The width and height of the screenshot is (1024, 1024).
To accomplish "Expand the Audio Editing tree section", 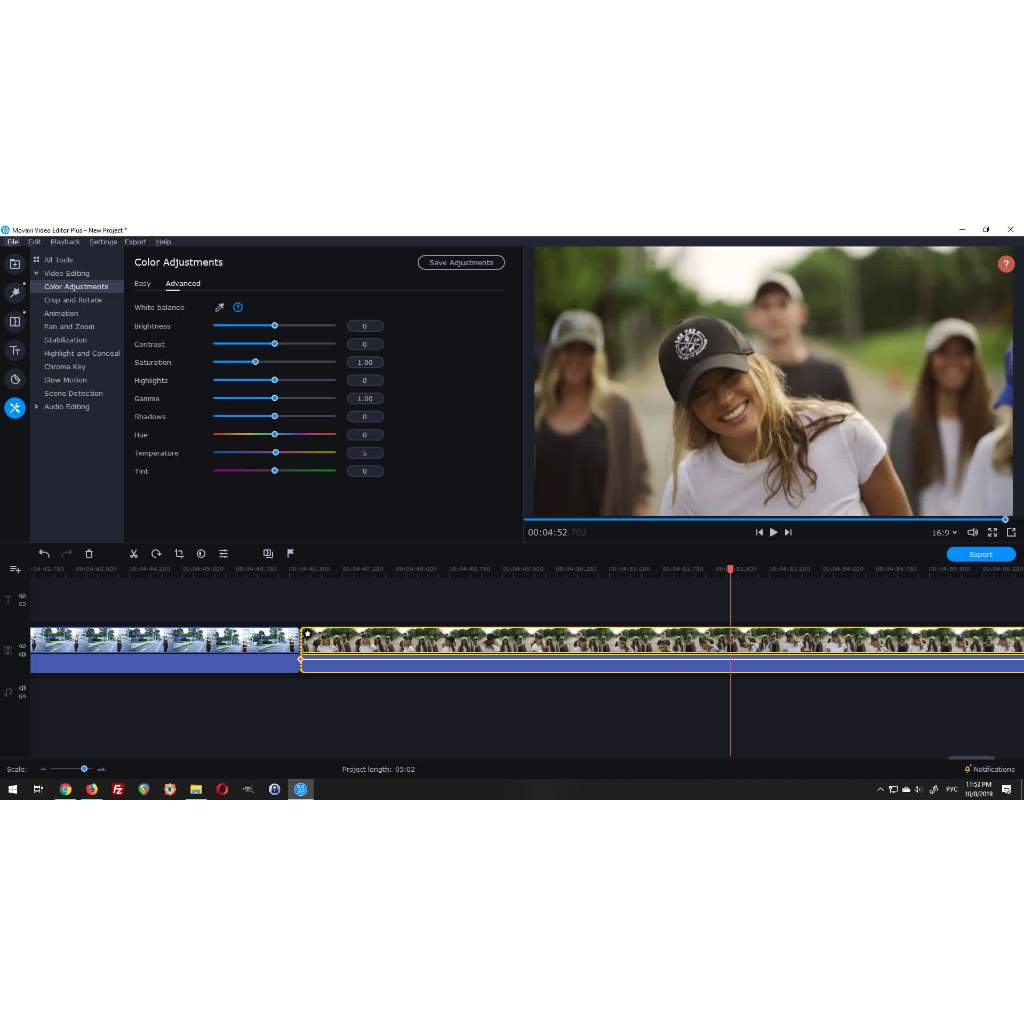I will click(37, 407).
